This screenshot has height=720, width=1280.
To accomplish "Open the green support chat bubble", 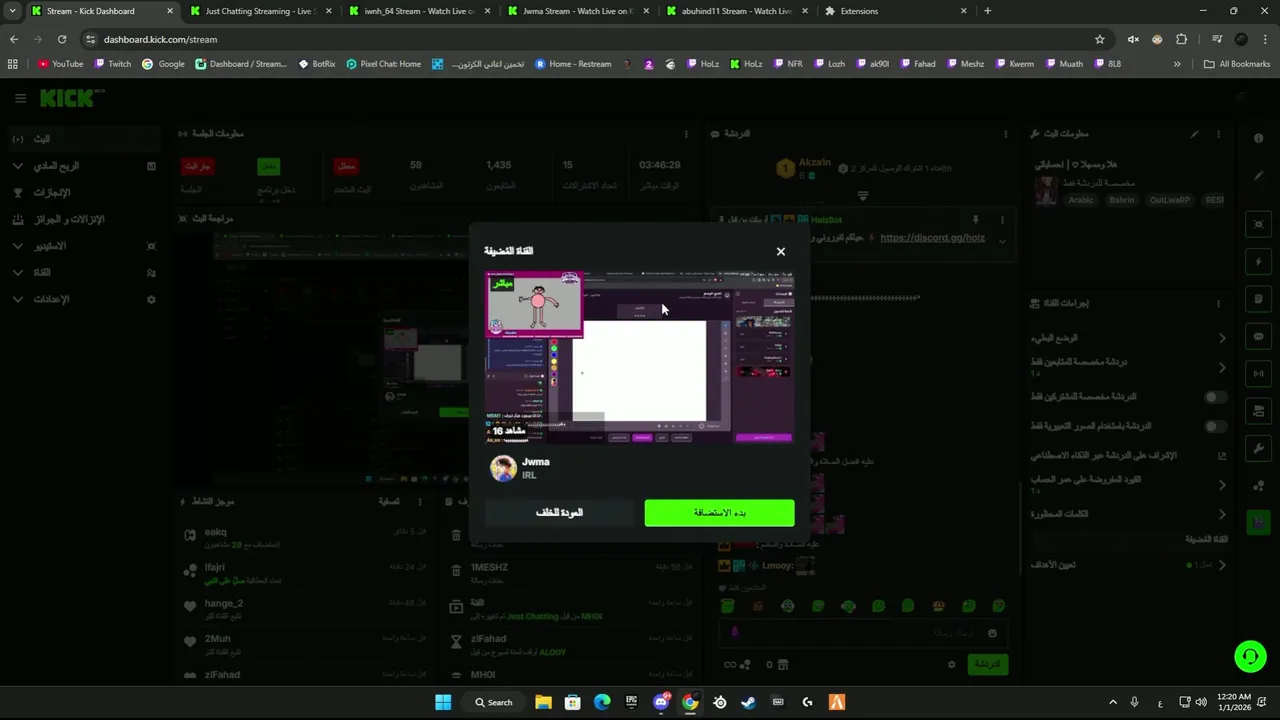I will 1250,656.
